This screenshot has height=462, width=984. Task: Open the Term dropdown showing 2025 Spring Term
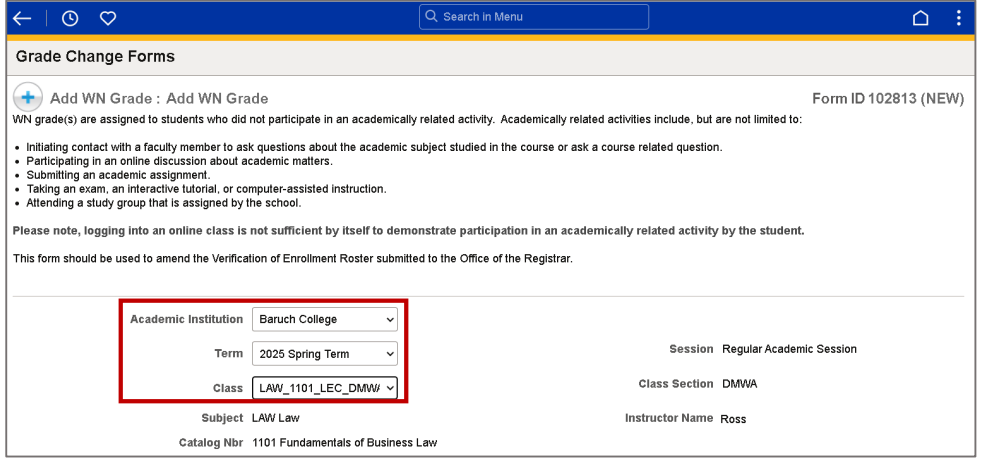click(324, 353)
